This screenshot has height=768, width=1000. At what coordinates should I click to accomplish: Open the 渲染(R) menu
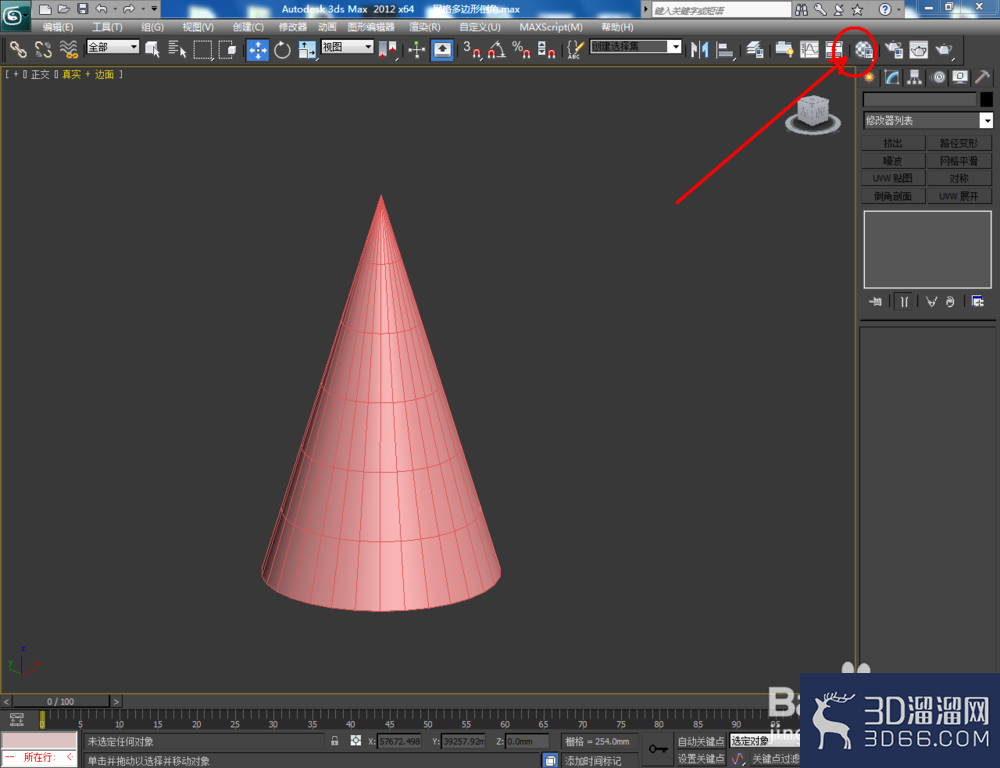pyautogui.click(x=424, y=27)
